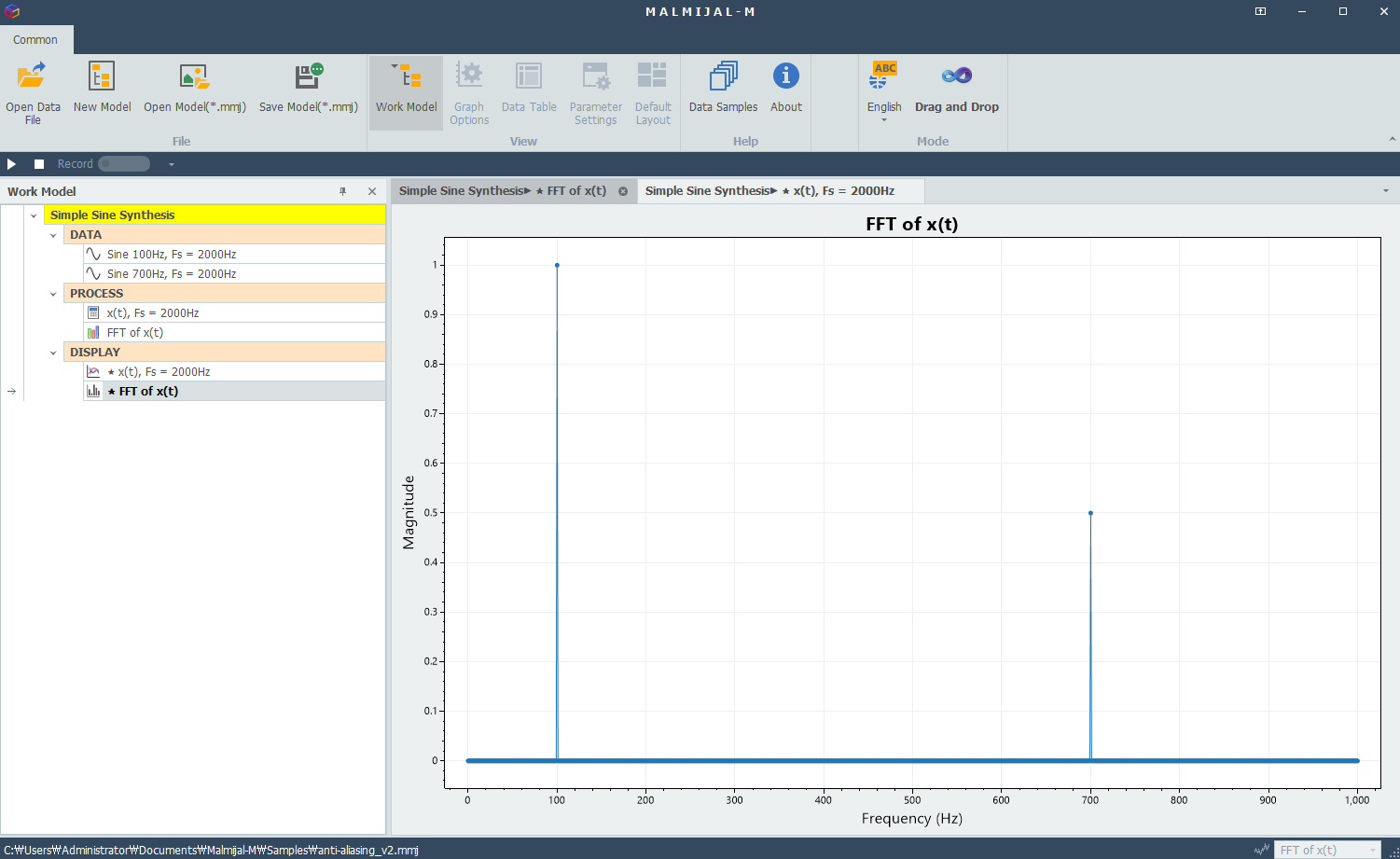1400x859 pixels.
Task: Click the ribbon display options button
Action: click(1260, 11)
